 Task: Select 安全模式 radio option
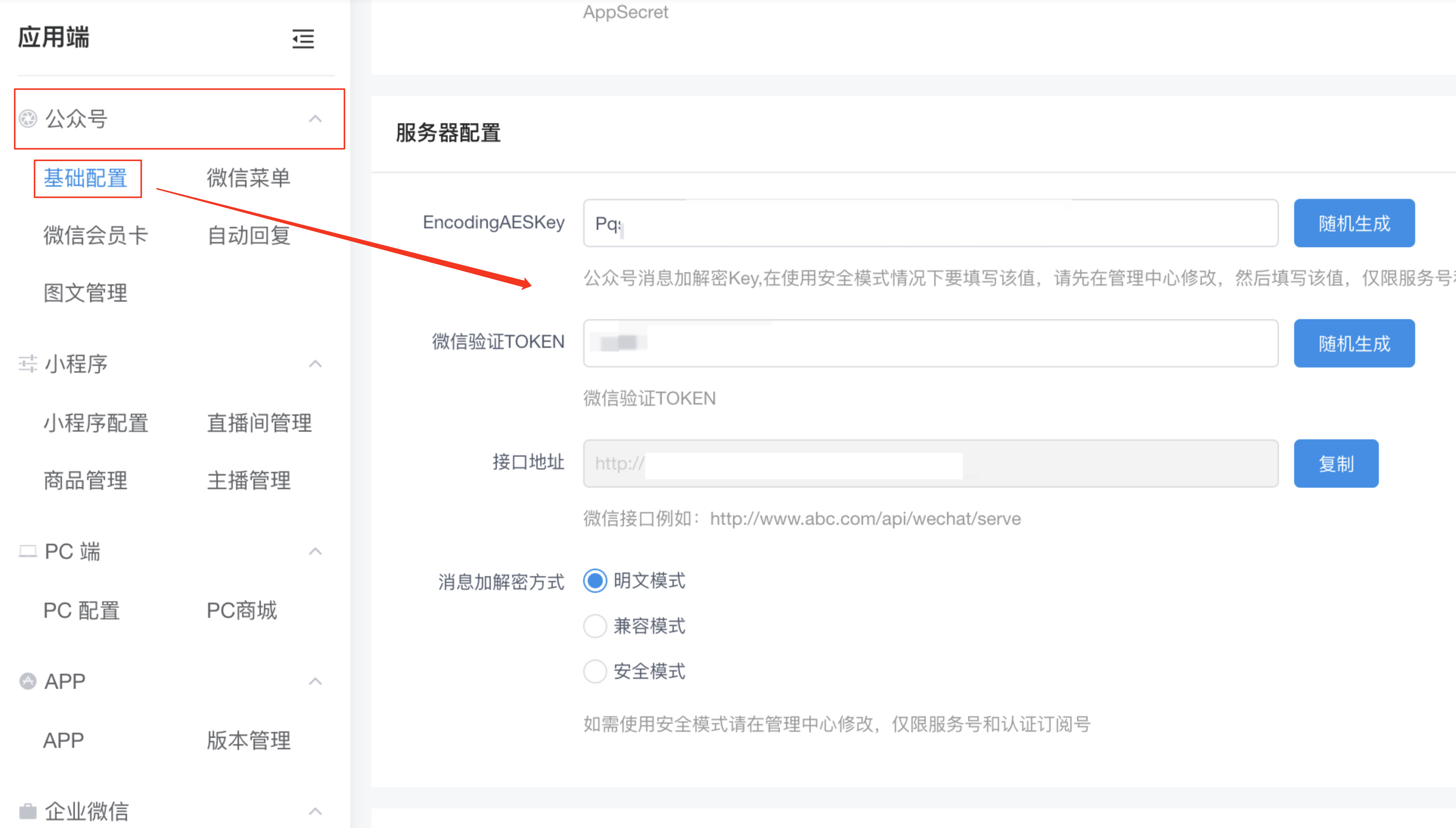click(595, 671)
